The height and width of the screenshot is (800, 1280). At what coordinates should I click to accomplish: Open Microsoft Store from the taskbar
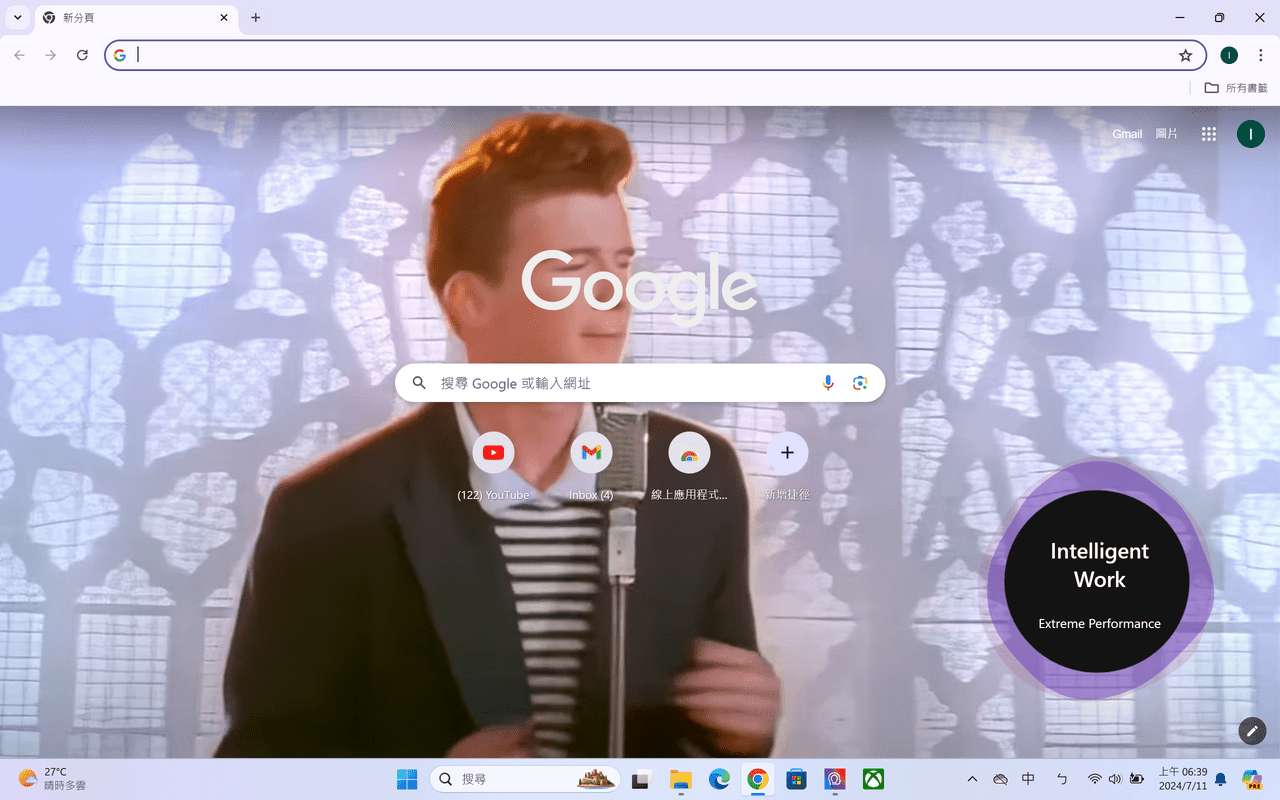tap(796, 779)
